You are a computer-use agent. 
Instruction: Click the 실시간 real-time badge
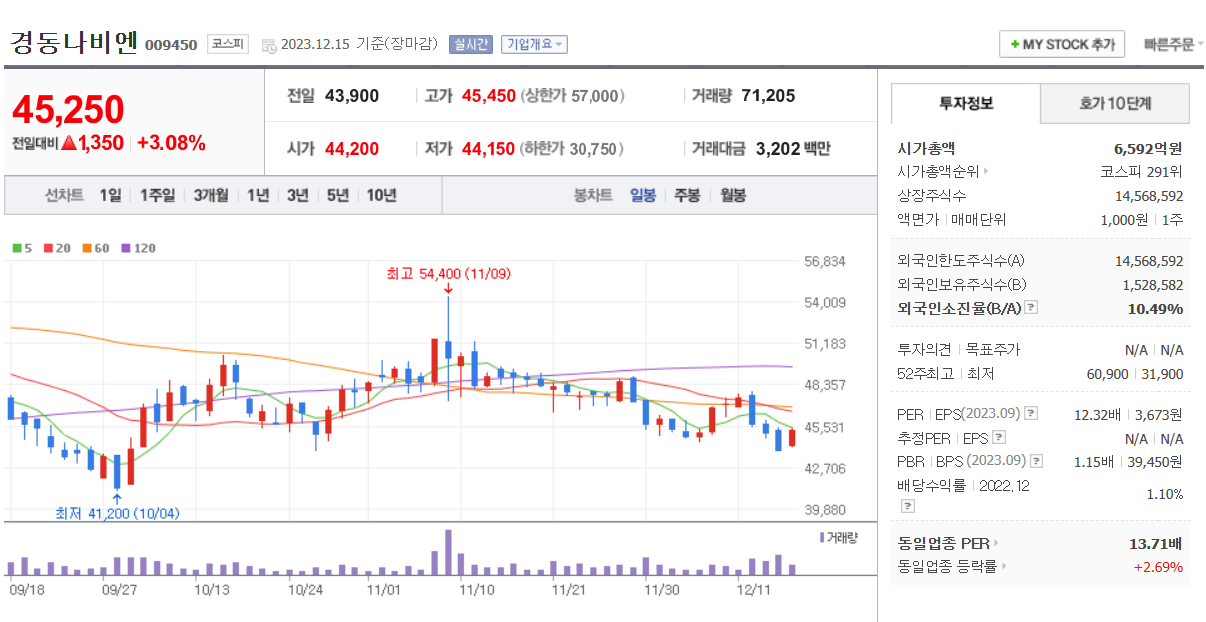(x=470, y=44)
